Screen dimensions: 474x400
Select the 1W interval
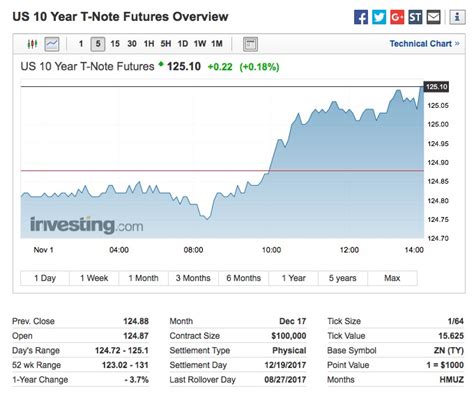coord(200,44)
